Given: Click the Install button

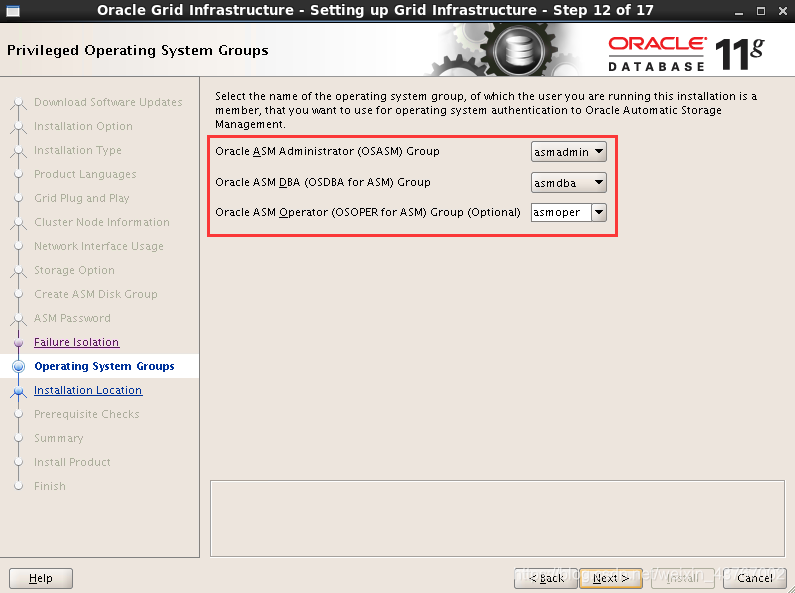Looking at the screenshot, I should [x=682, y=578].
